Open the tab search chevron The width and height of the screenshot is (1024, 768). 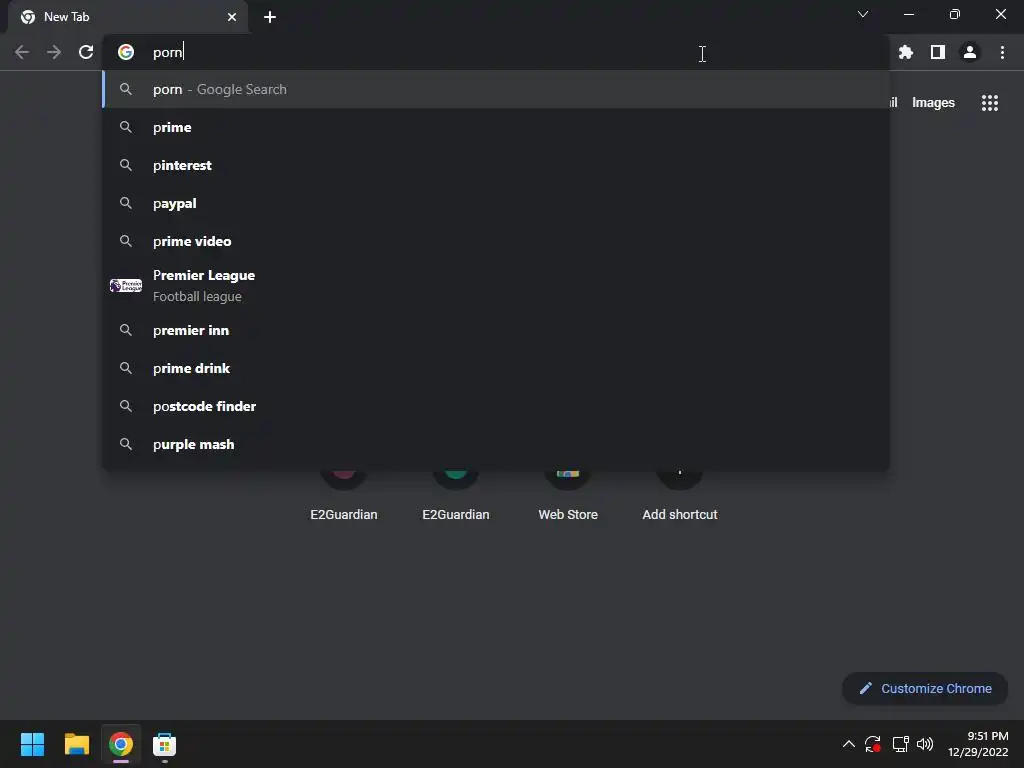pos(863,14)
